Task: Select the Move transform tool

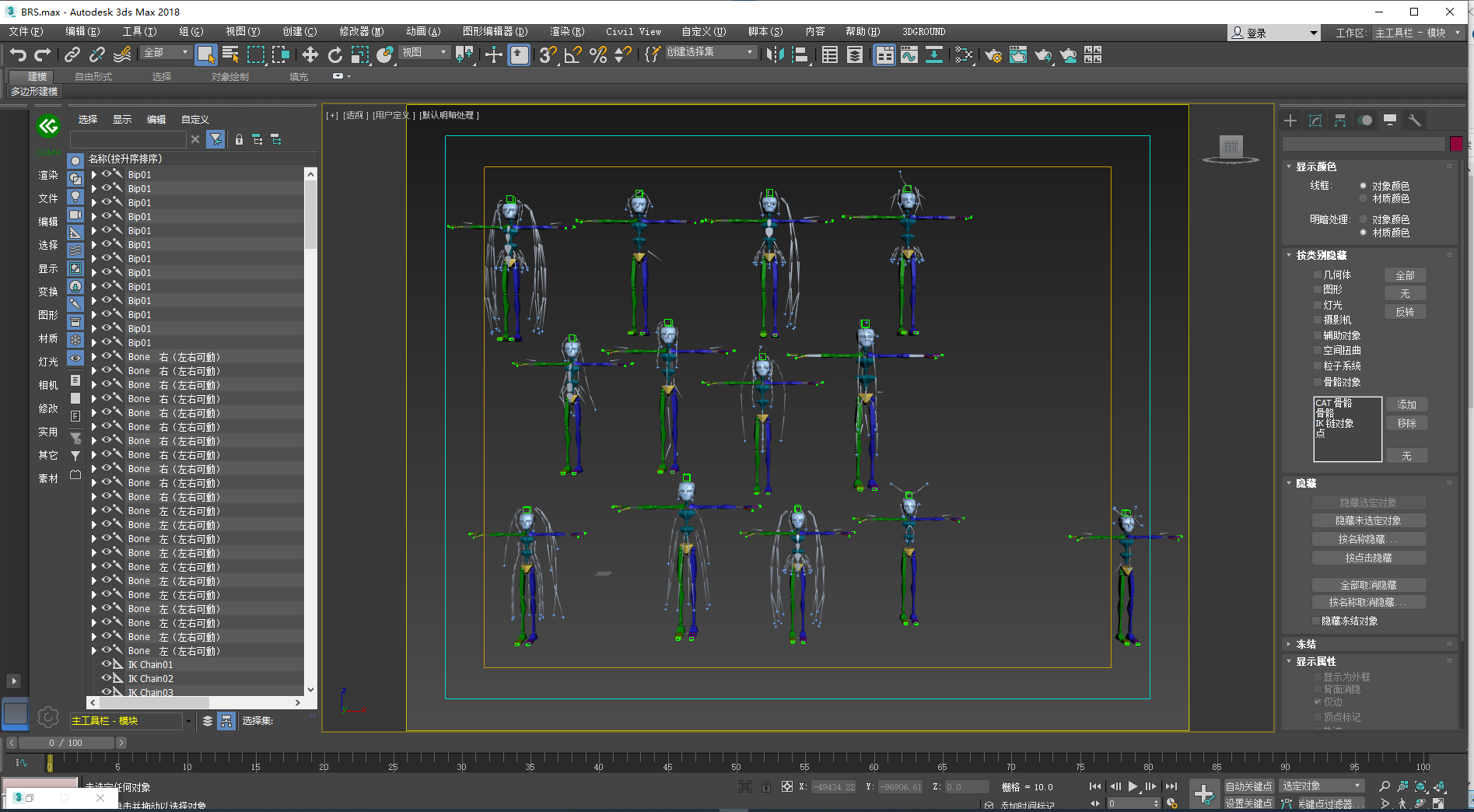Action: click(310, 54)
